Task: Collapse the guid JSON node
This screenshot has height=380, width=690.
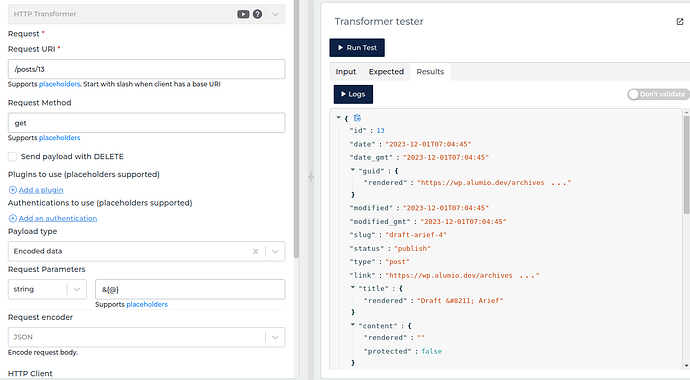Action: pos(352,170)
